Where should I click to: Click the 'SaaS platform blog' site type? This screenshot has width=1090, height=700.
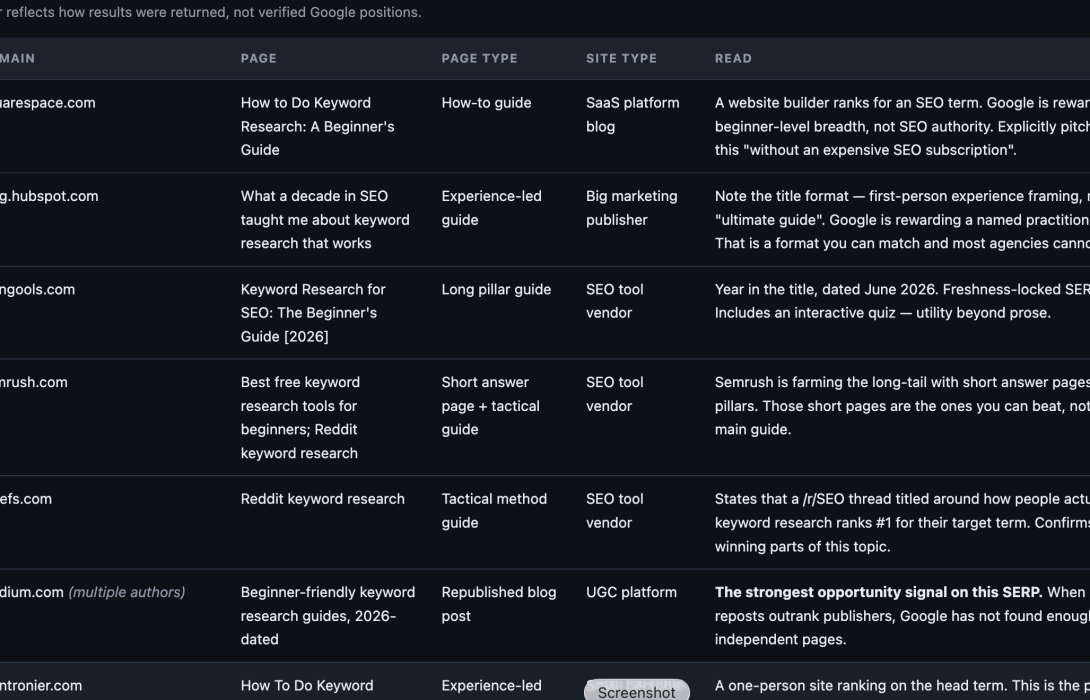pos(633,115)
